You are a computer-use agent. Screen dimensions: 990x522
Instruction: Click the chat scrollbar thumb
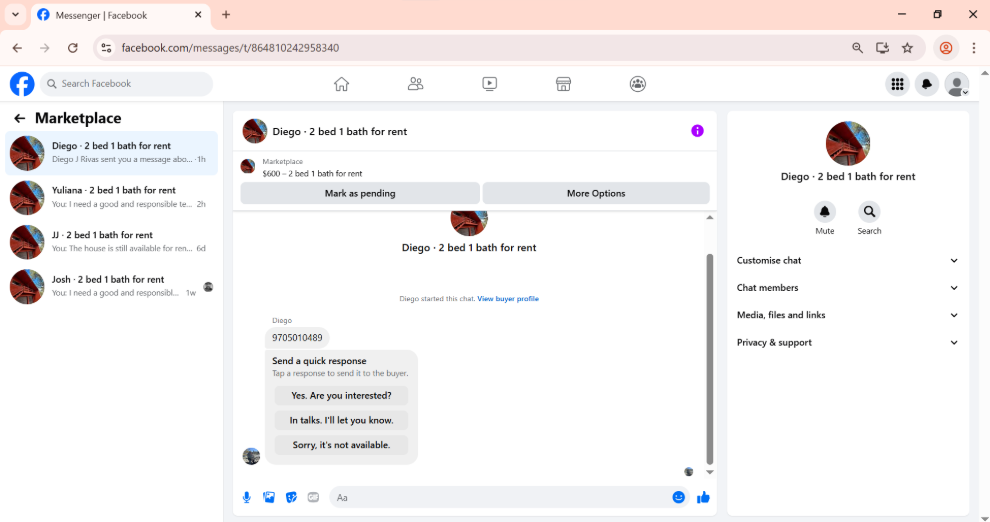(710, 359)
